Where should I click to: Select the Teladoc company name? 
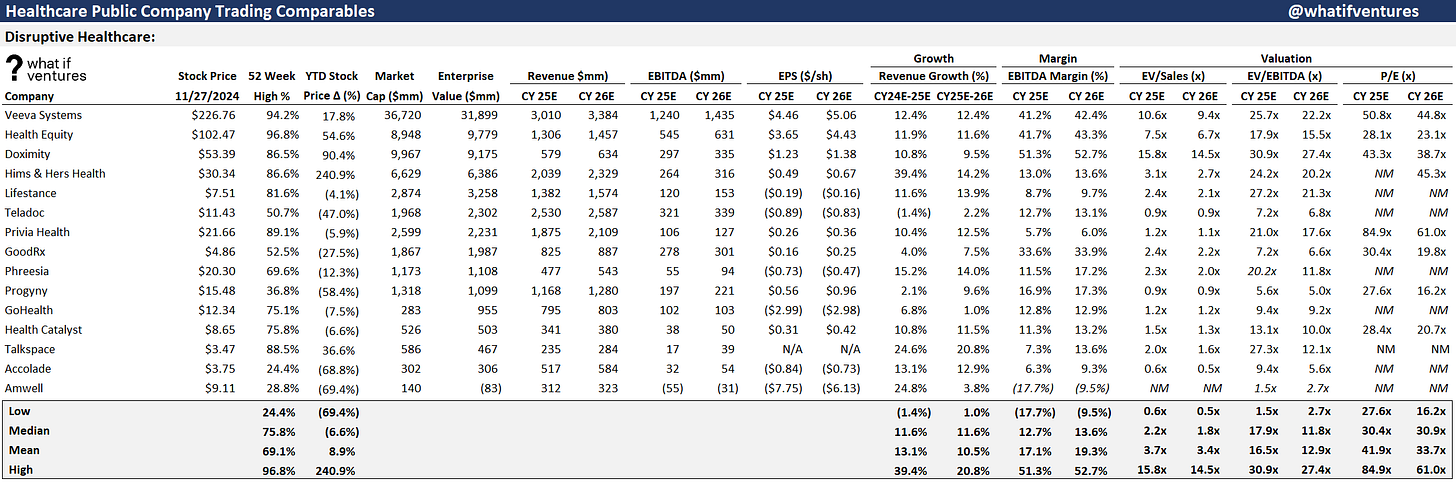click(26, 213)
